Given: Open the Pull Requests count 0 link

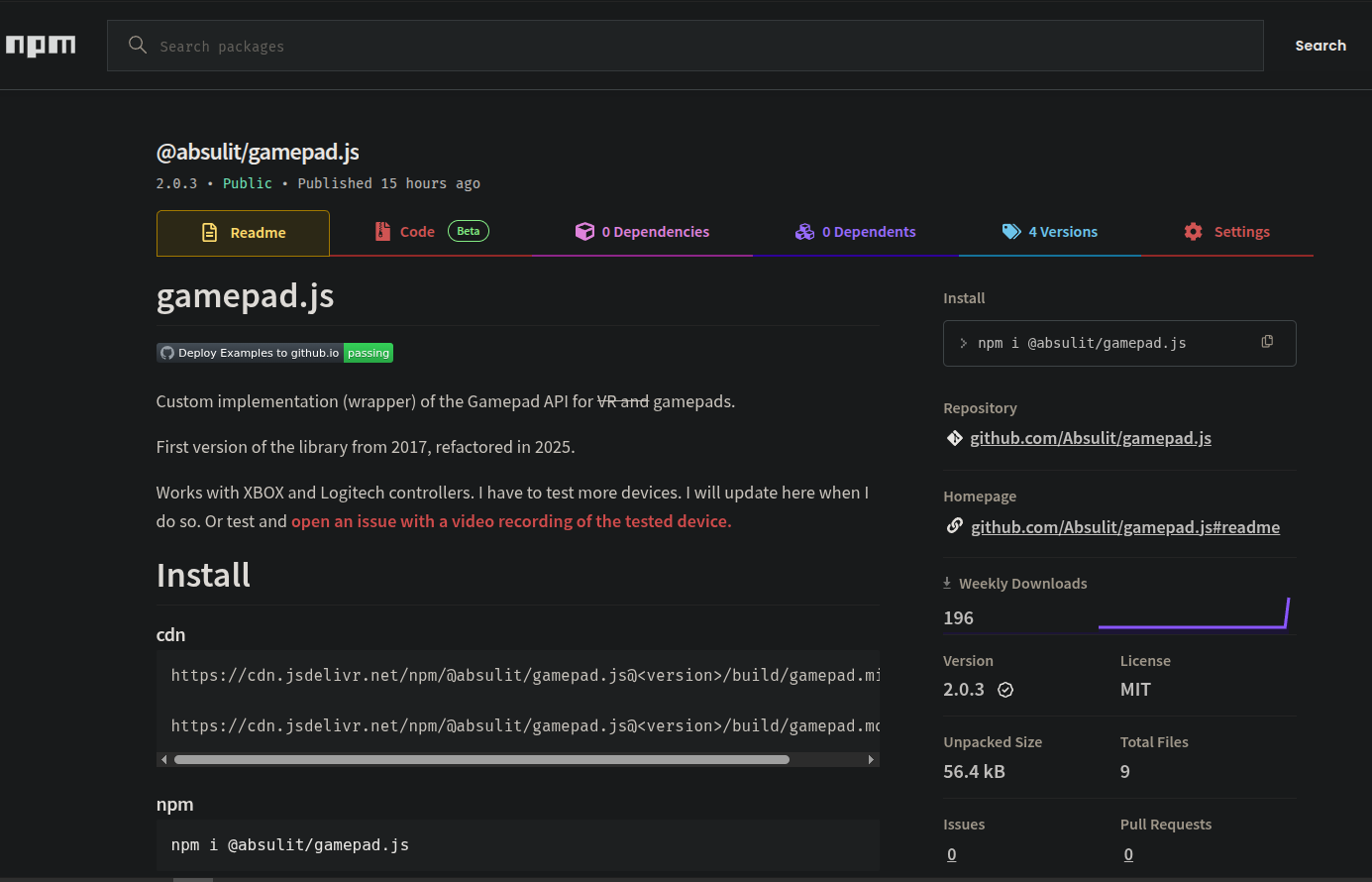Looking at the screenshot, I should click(1128, 854).
